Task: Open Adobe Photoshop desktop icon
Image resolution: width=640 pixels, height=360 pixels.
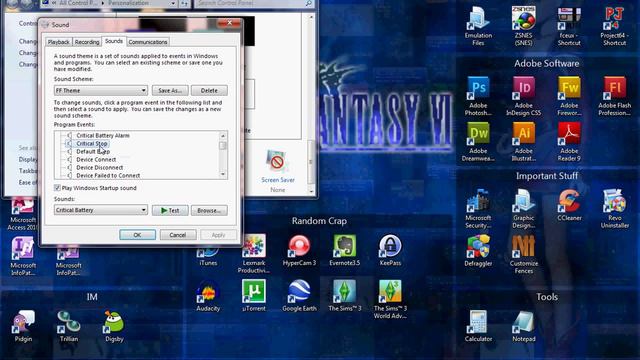Action: coord(478,96)
